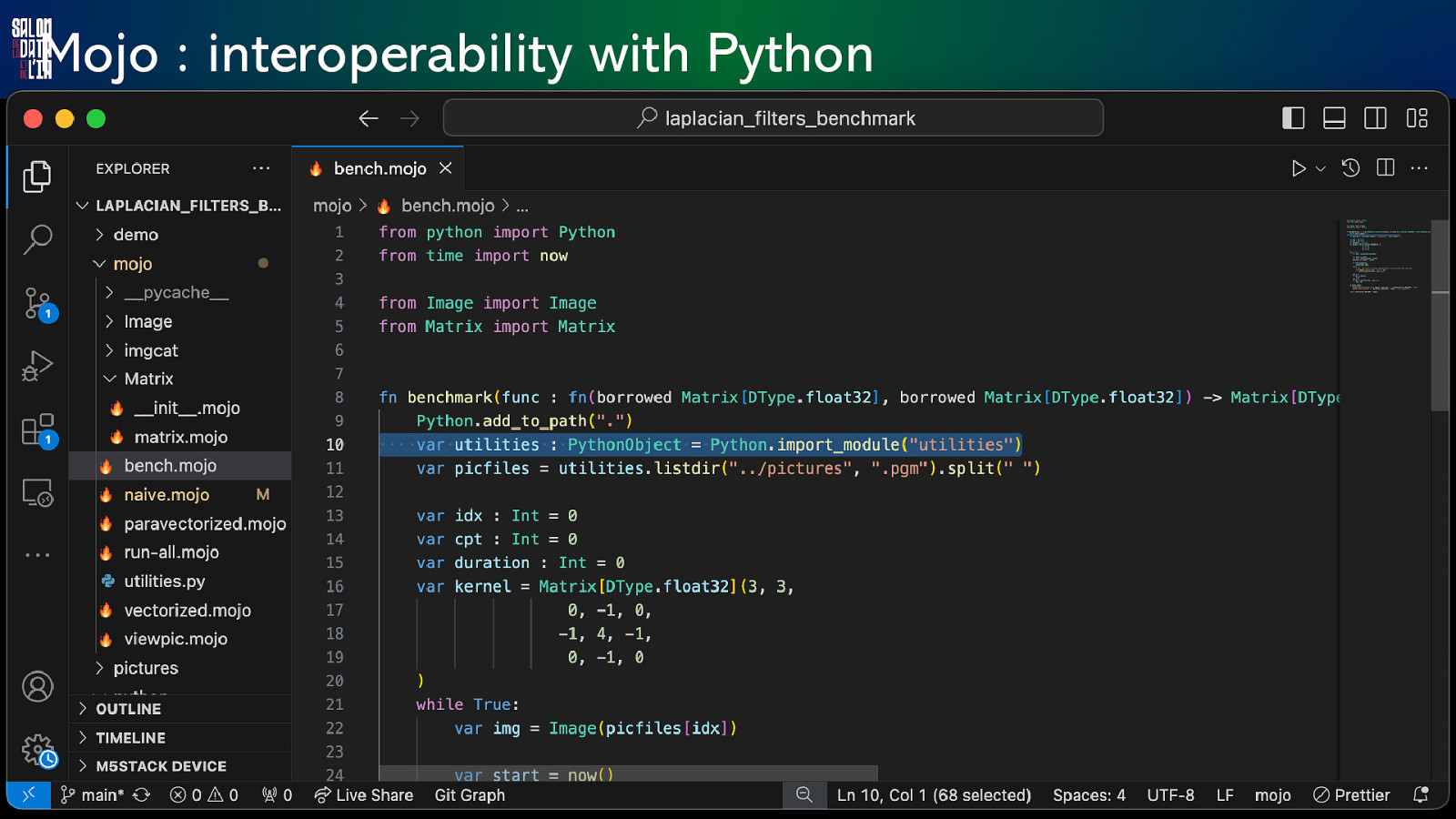This screenshot has width=1456, height=819.
Task: Run the Mojo file with play button
Action: point(1299,168)
